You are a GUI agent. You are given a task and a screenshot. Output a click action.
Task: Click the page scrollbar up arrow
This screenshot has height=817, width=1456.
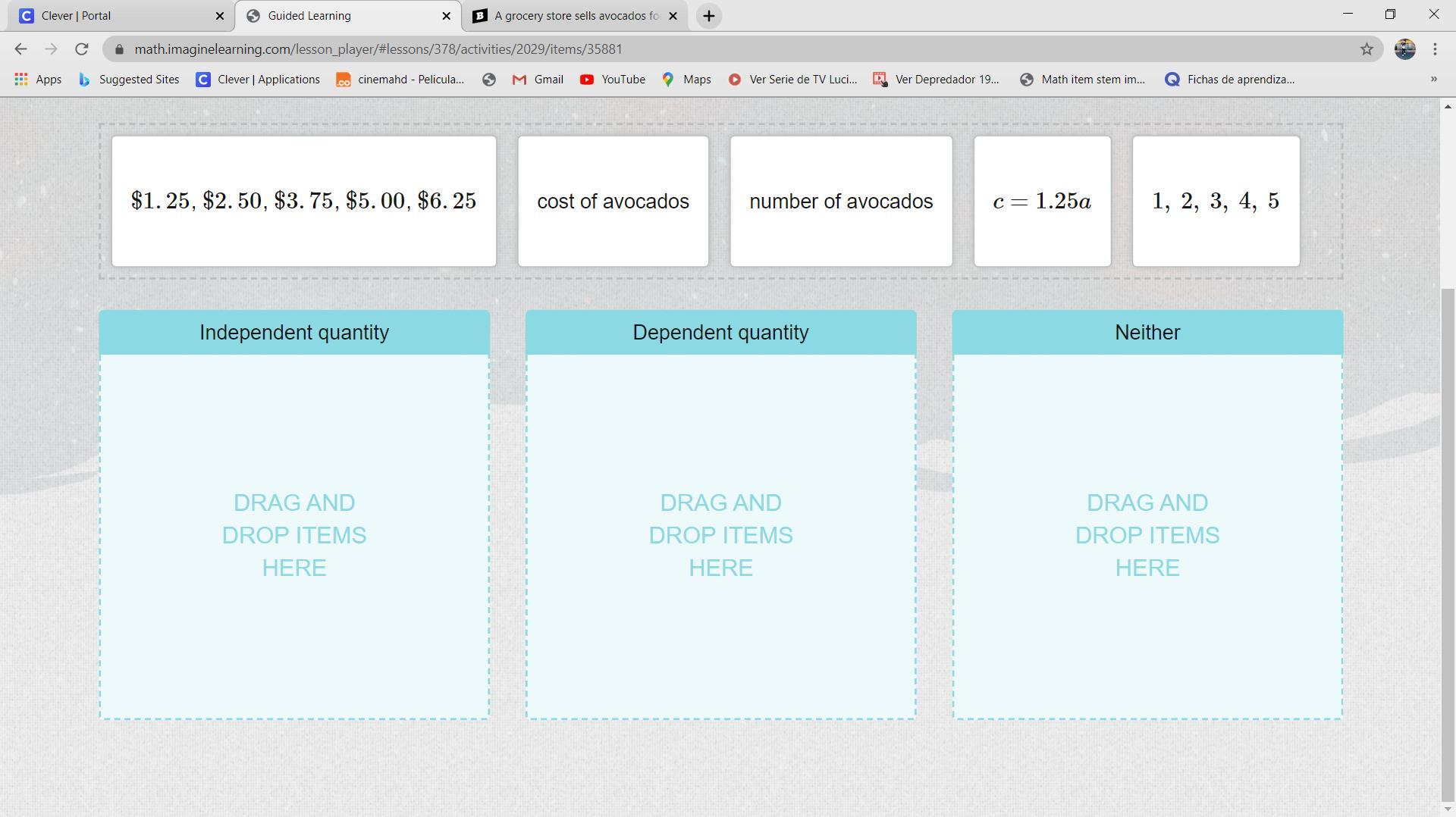pyautogui.click(x=1448, y=107)
